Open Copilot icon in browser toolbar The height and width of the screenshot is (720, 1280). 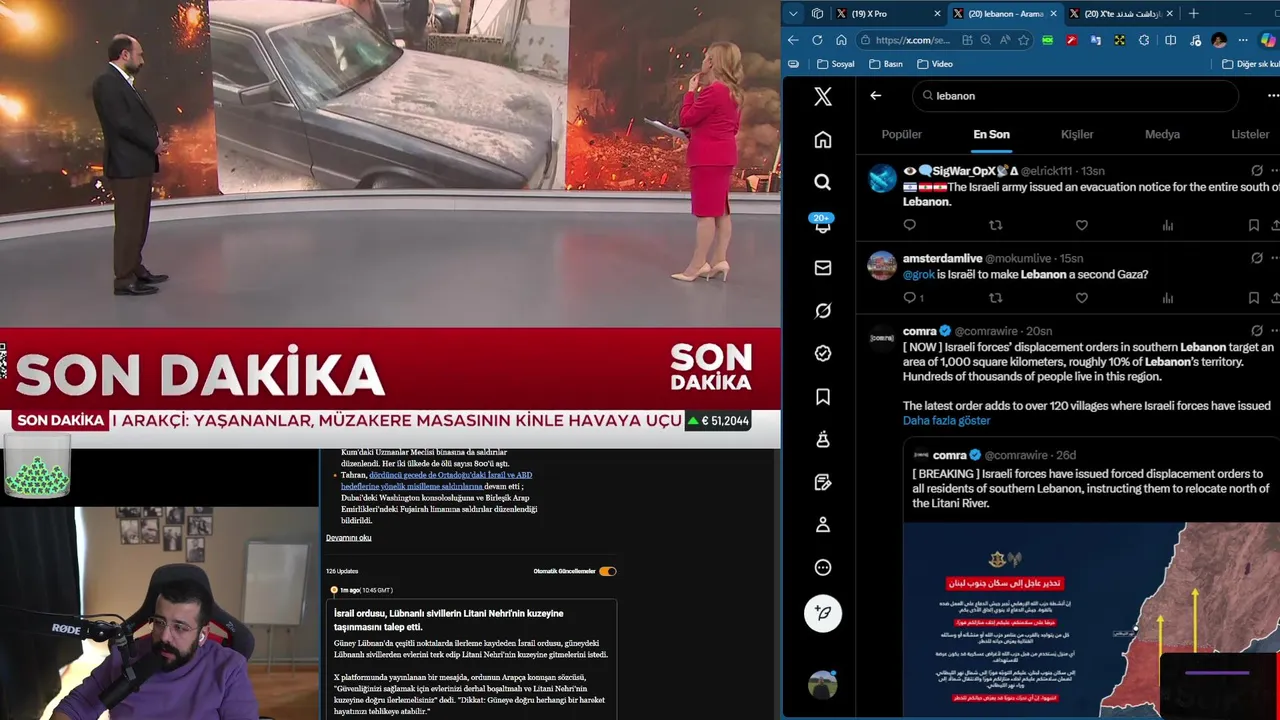tap(1268, 40)
